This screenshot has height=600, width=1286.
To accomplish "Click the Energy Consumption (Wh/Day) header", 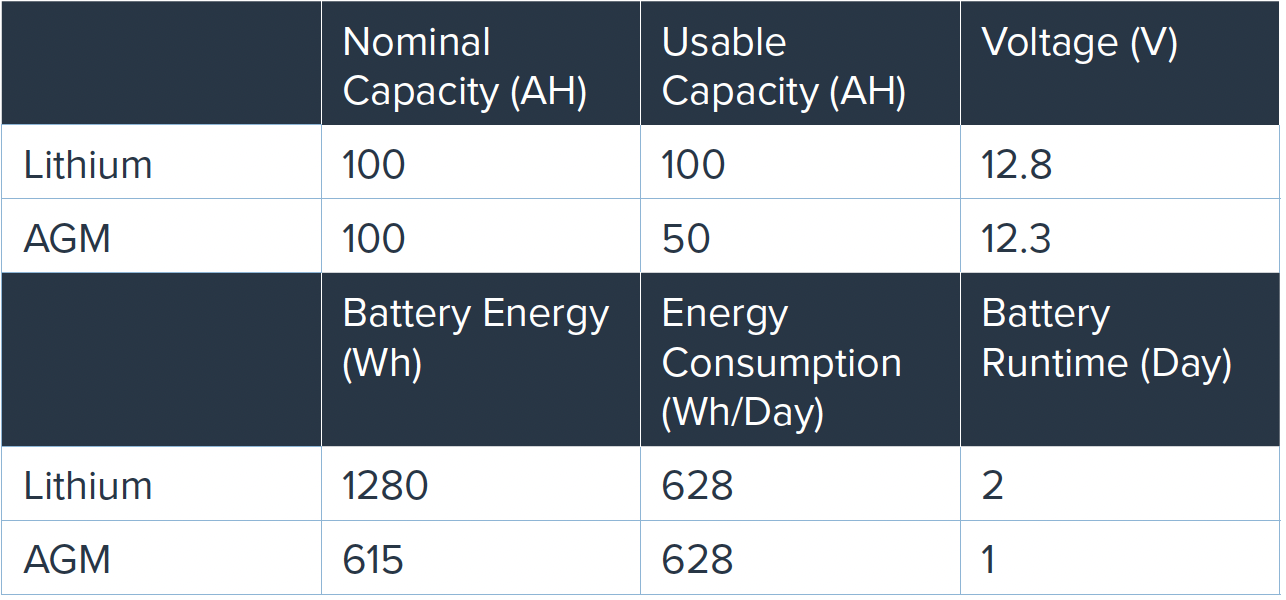I will click(781, 362).
